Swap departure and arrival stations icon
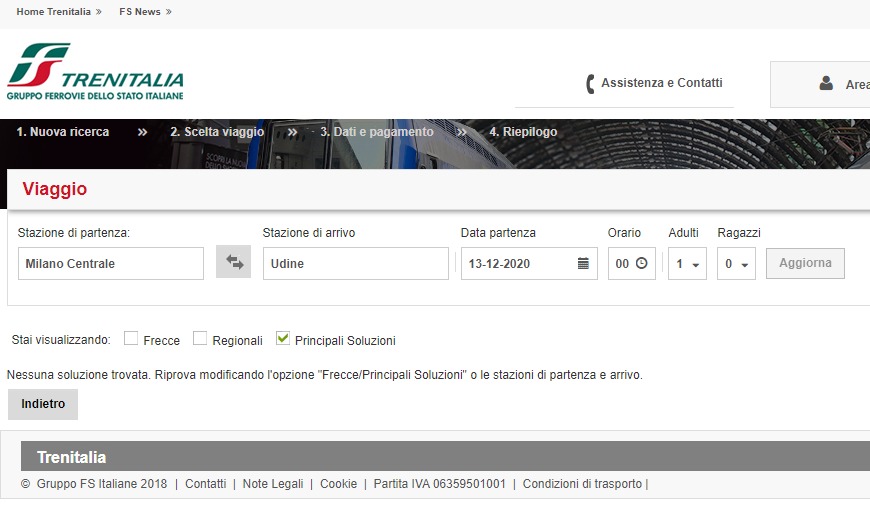Image resolution: width=870 pixels, height=515 pixels. 234,262
